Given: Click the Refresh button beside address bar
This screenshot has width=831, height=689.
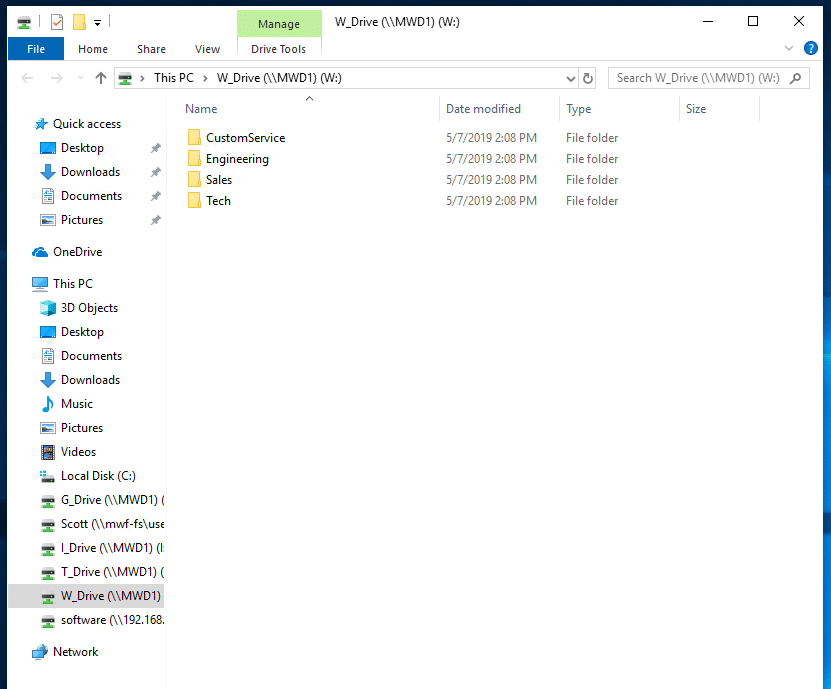Looking at the screenshot, I should [x=588, y=78].
